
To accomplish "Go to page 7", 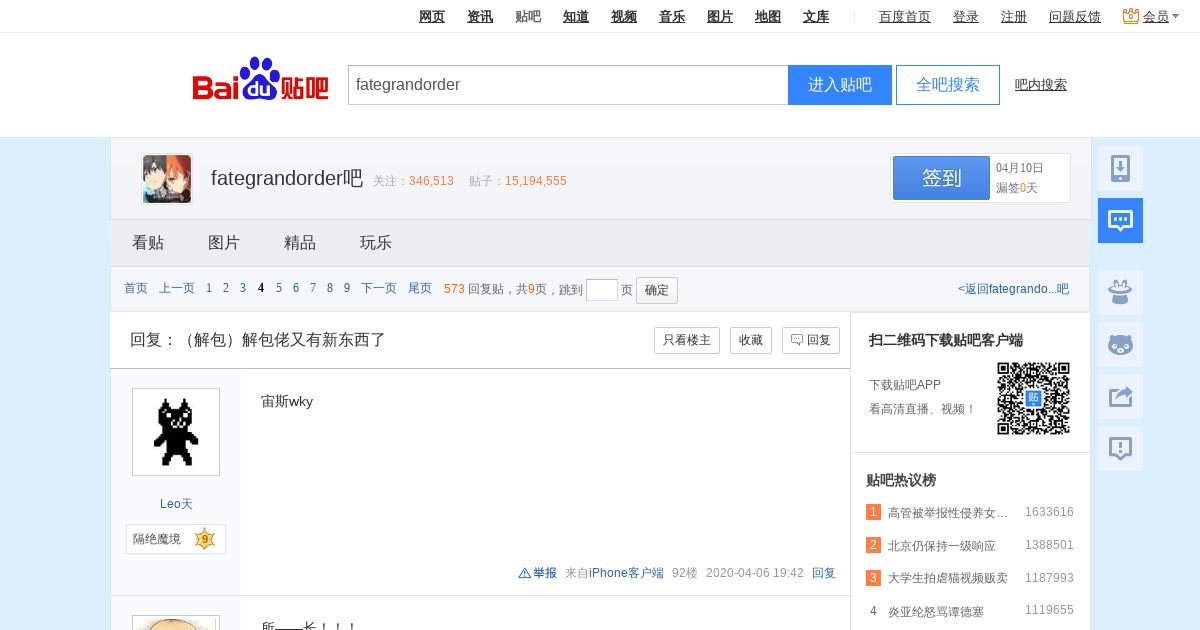I will [x=313, y=289].
